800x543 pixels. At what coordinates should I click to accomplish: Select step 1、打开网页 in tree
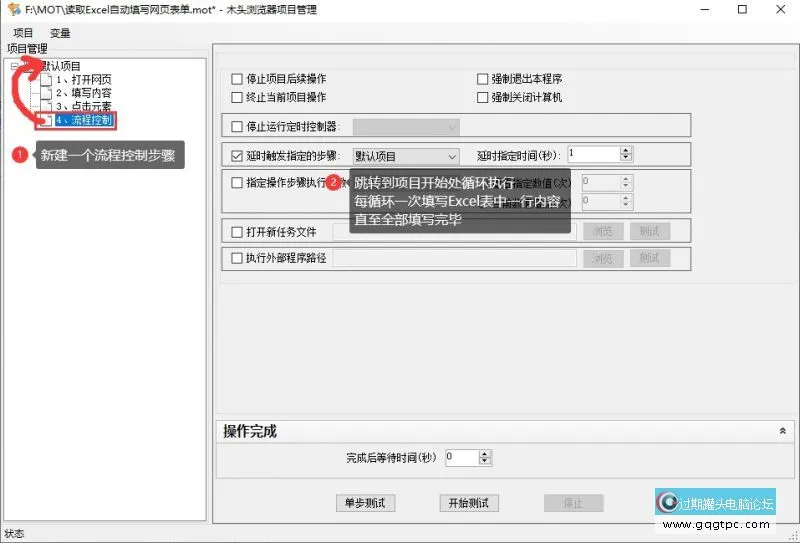84,80
